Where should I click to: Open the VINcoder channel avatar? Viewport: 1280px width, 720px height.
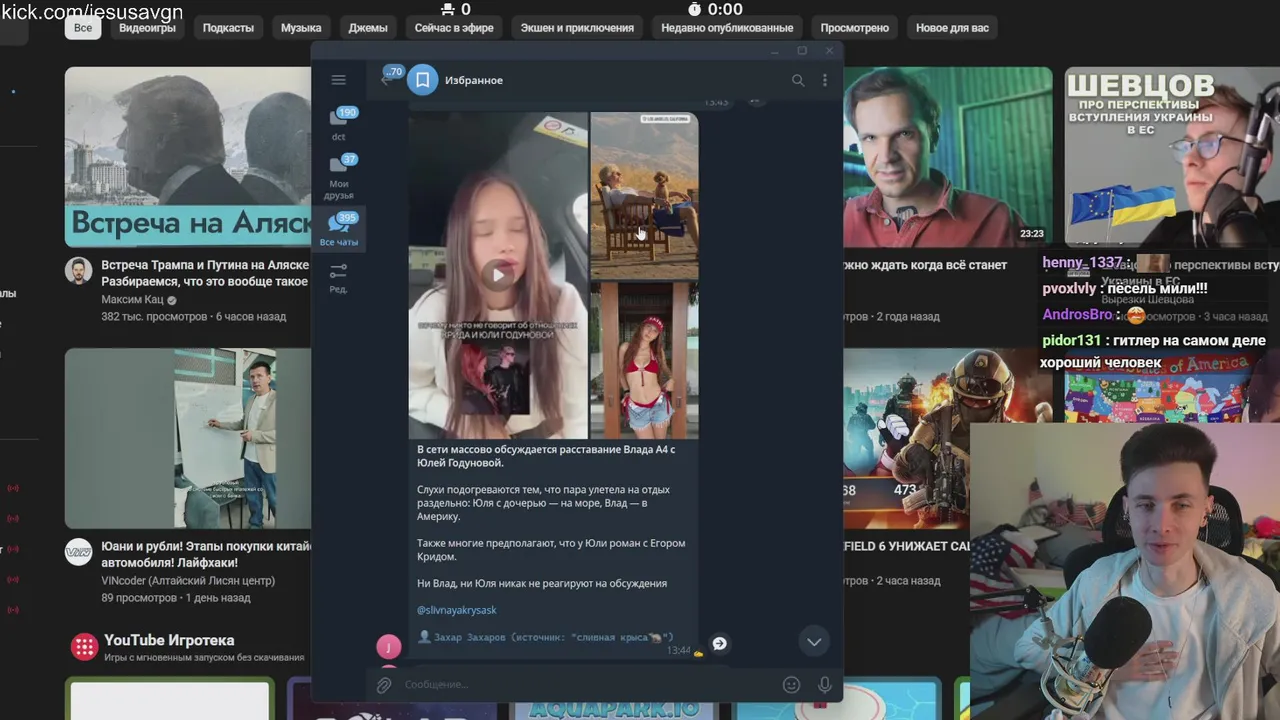click(x=79, y=552)
